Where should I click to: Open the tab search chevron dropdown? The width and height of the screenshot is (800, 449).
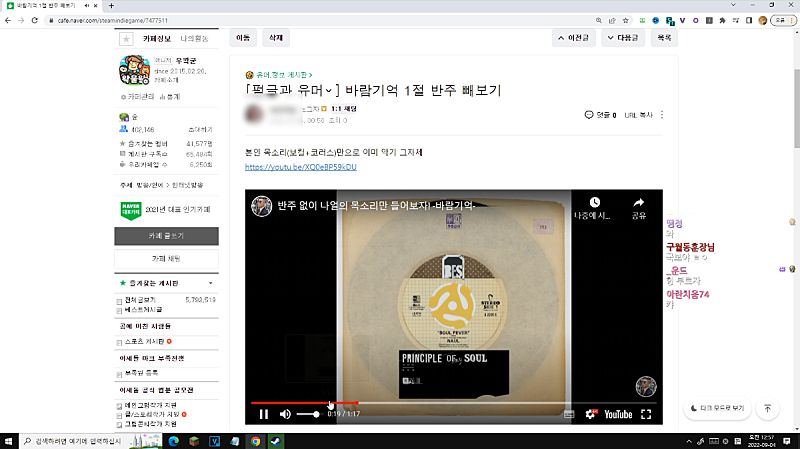tap(733, 5)
